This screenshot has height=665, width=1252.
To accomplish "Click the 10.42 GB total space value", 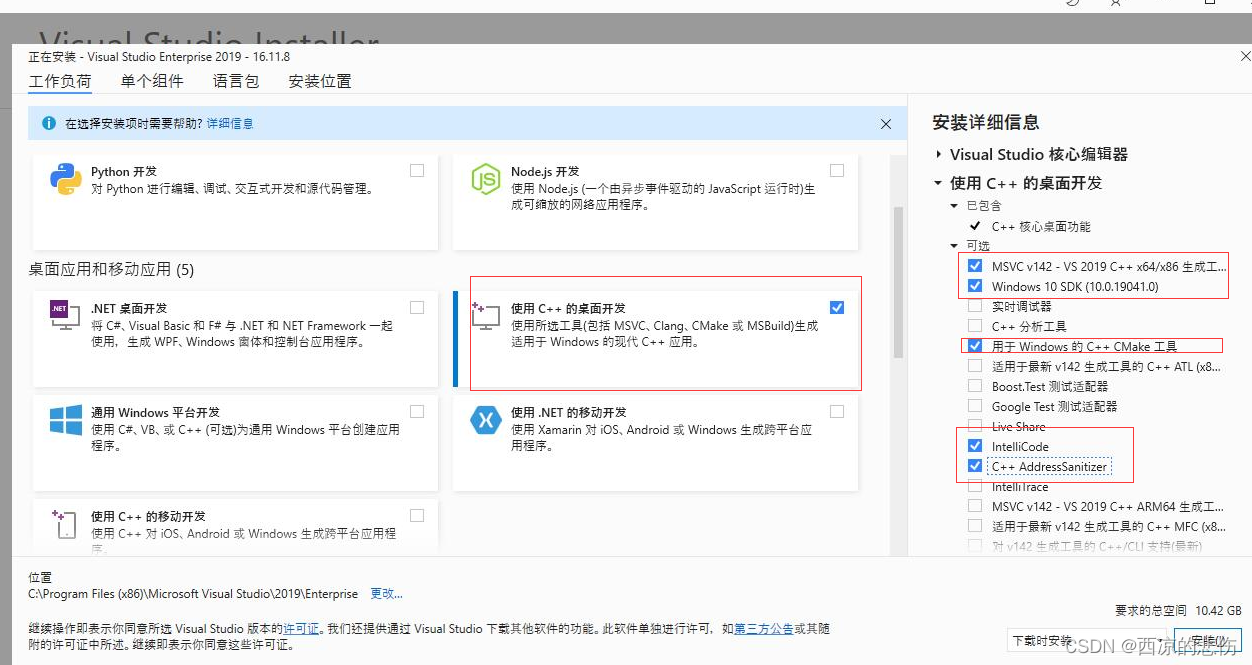I will tap(1219, 610).
